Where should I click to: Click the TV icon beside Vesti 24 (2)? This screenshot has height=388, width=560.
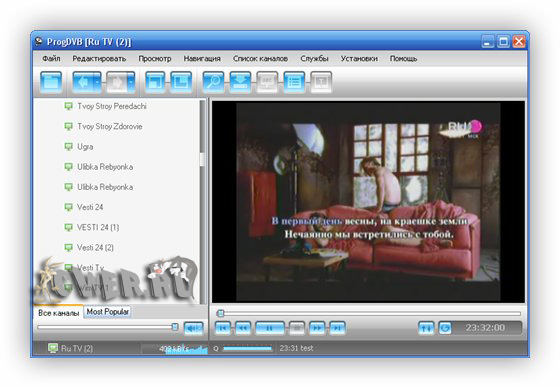[68, 247]
